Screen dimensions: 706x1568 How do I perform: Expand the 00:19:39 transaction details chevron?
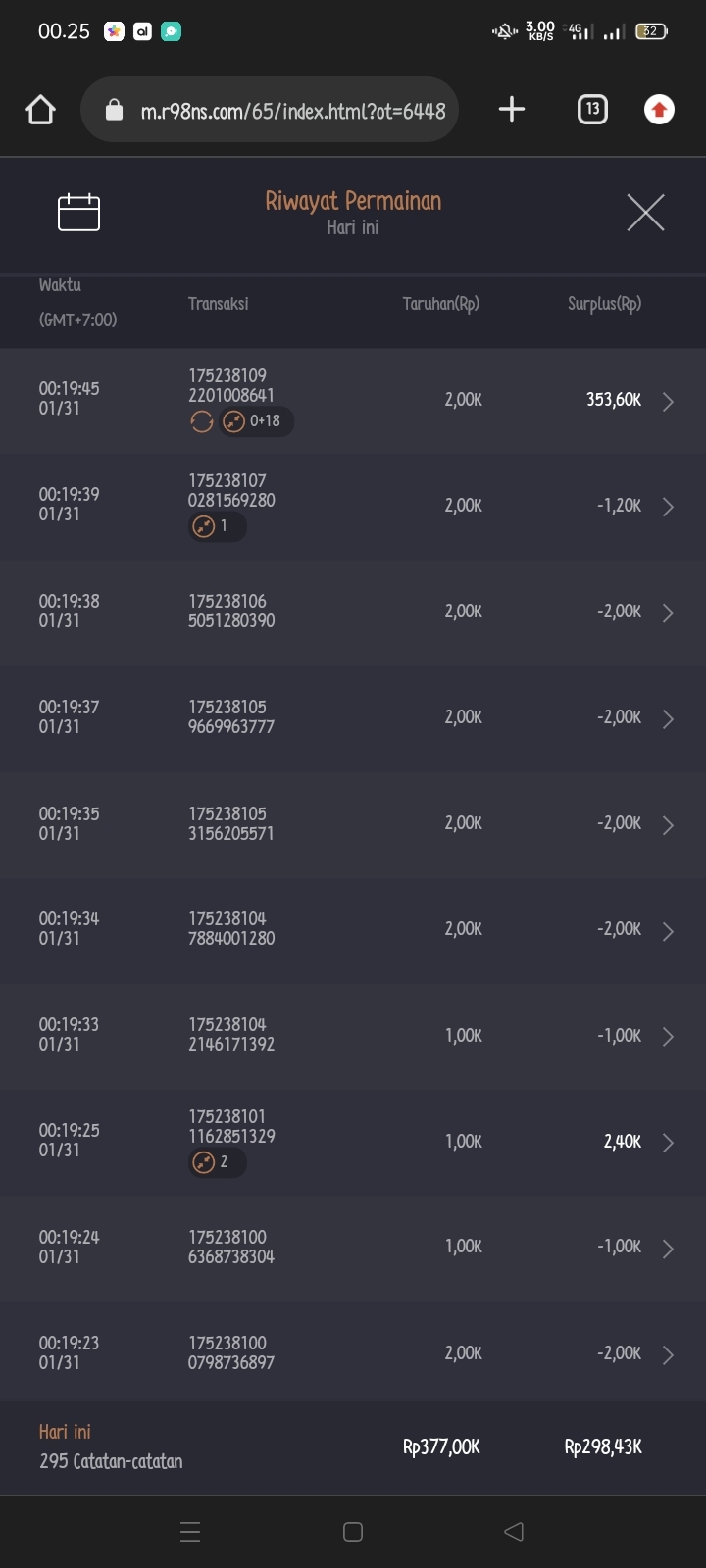[x=668, y=507]
